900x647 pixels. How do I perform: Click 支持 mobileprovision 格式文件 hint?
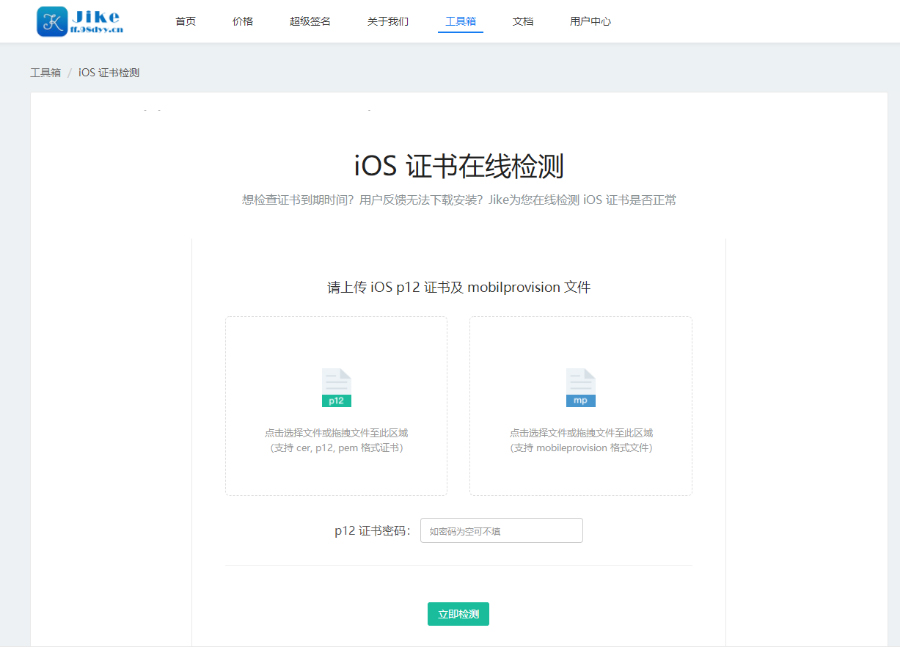(x=581, y=448)
